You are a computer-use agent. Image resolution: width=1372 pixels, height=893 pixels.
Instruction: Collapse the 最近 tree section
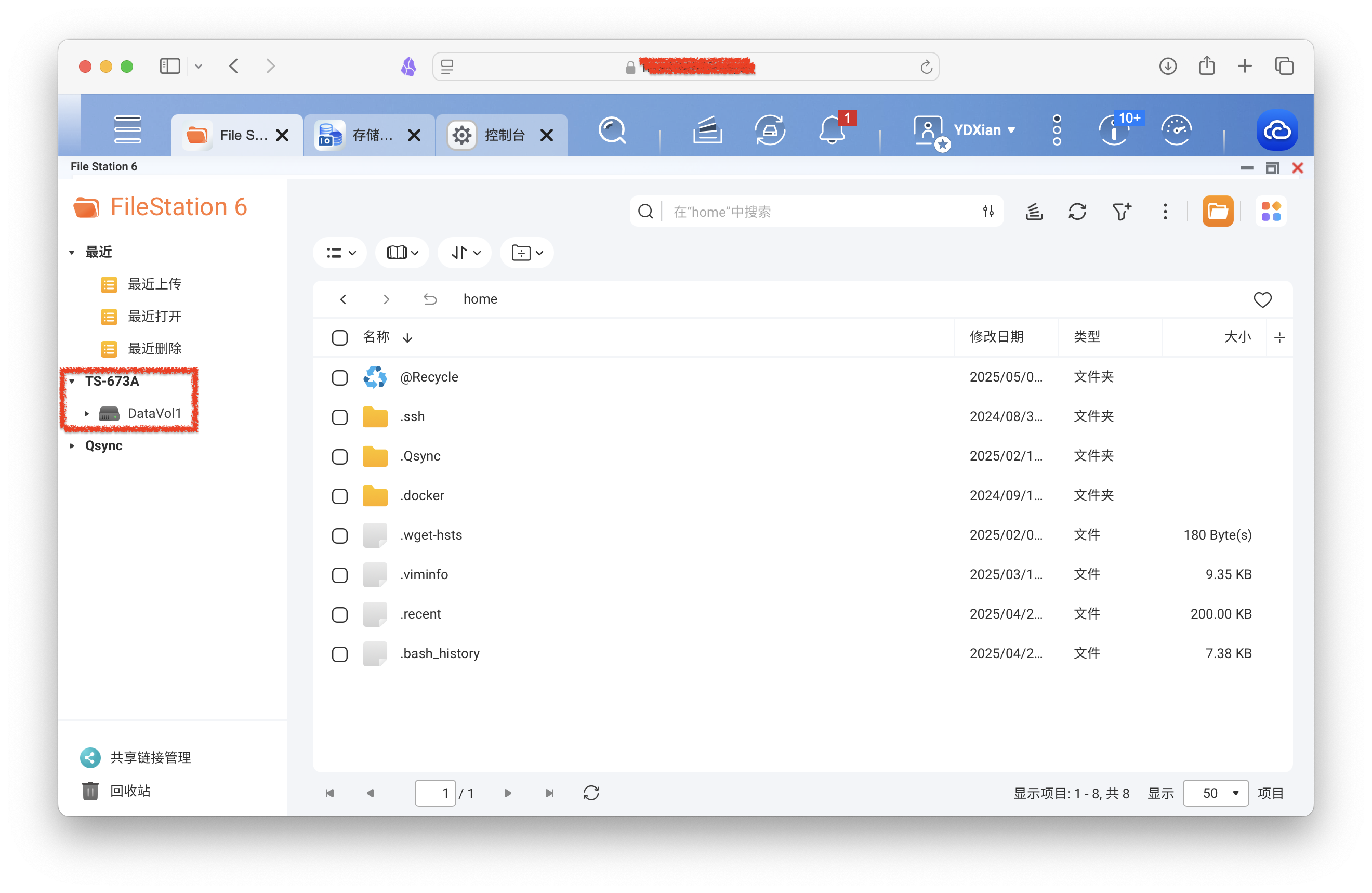coord(72,253)
